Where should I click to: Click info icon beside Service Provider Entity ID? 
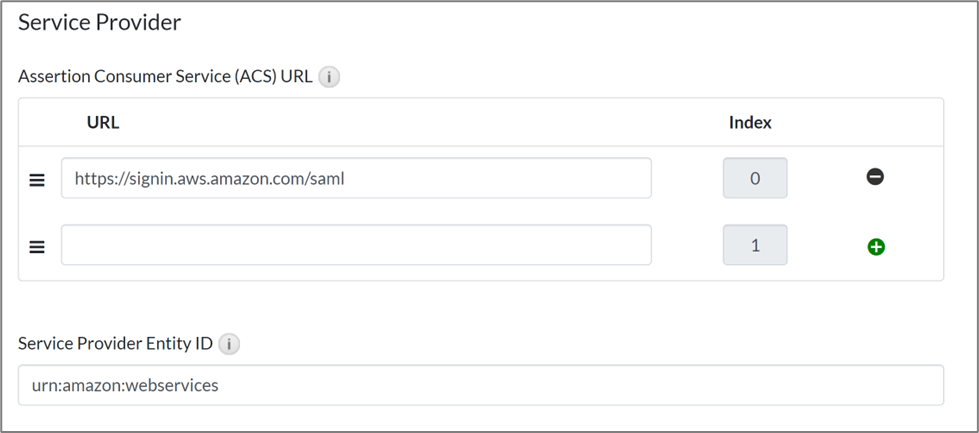(229, 344)
